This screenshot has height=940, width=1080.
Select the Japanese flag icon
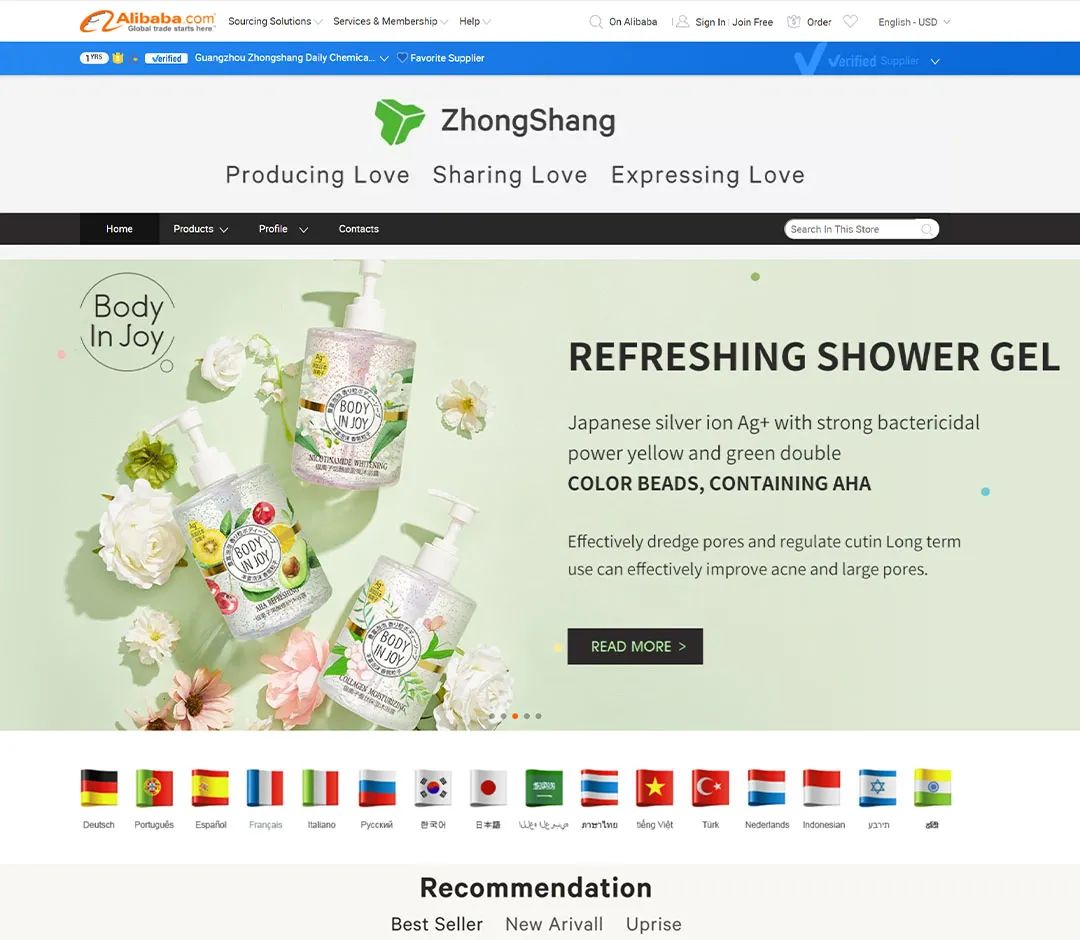coord(488,787)
